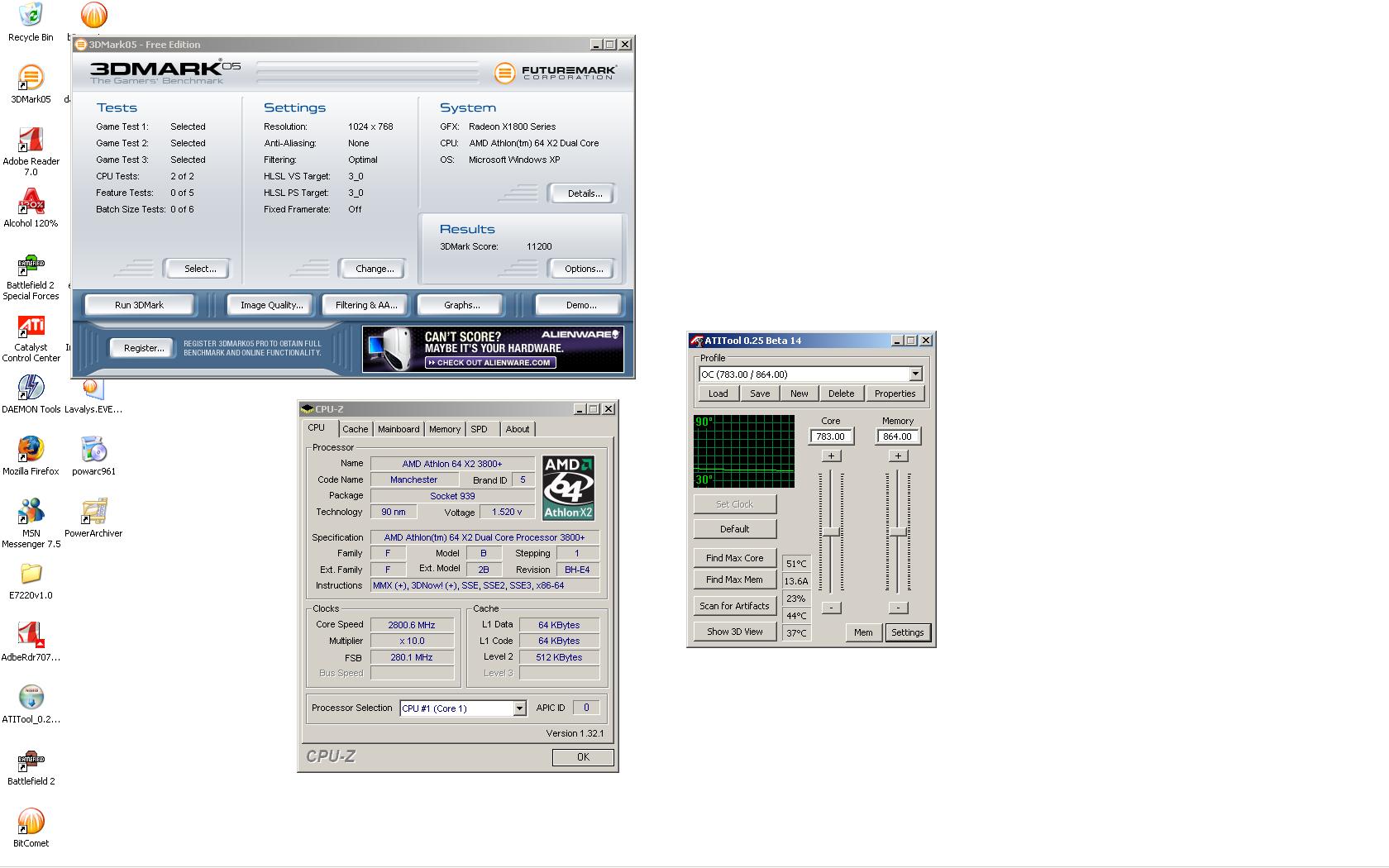Open Catalyst Control Center icon

click(x=31, y=339)
